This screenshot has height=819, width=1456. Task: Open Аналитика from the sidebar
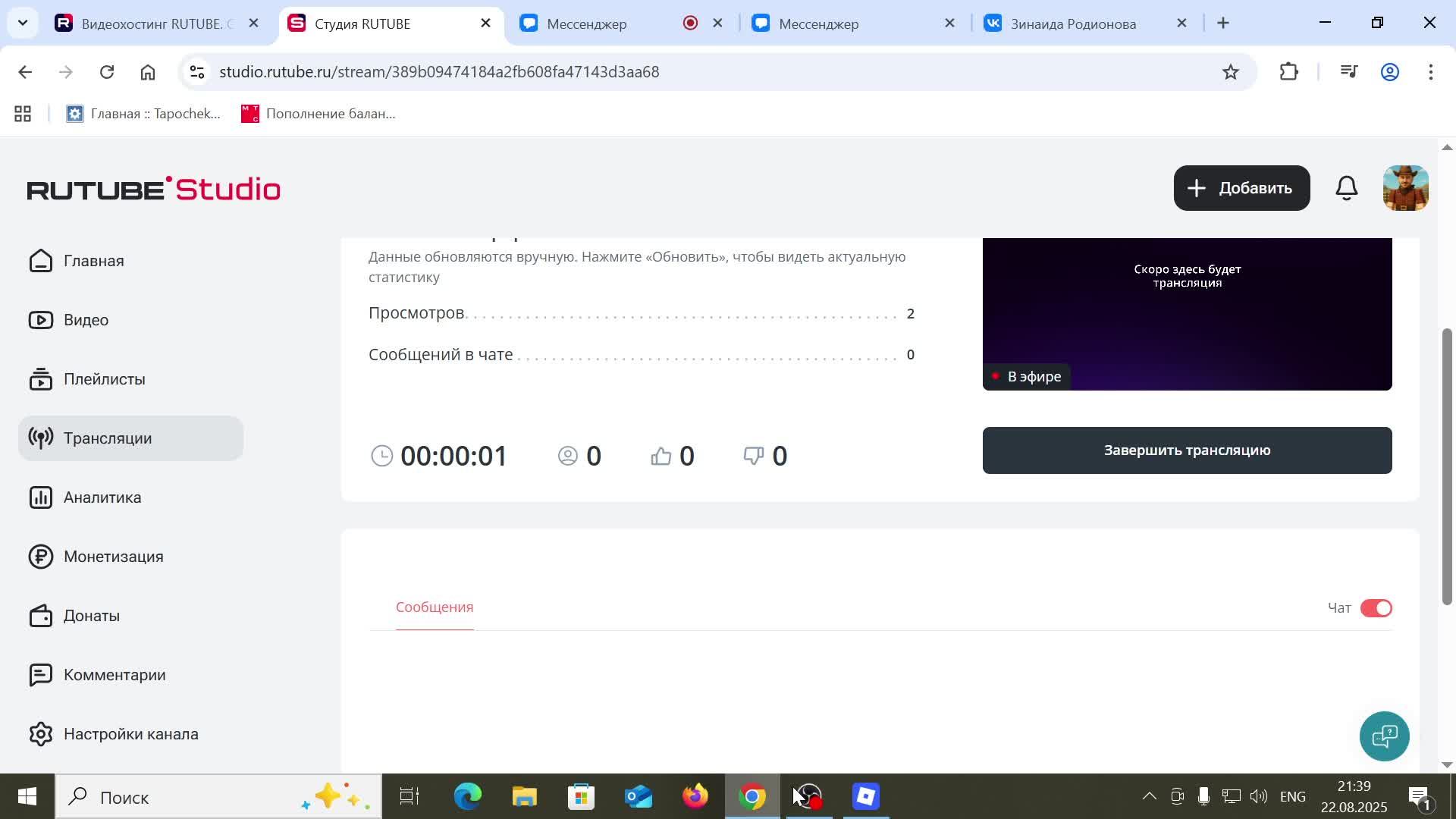click(102, 497)
